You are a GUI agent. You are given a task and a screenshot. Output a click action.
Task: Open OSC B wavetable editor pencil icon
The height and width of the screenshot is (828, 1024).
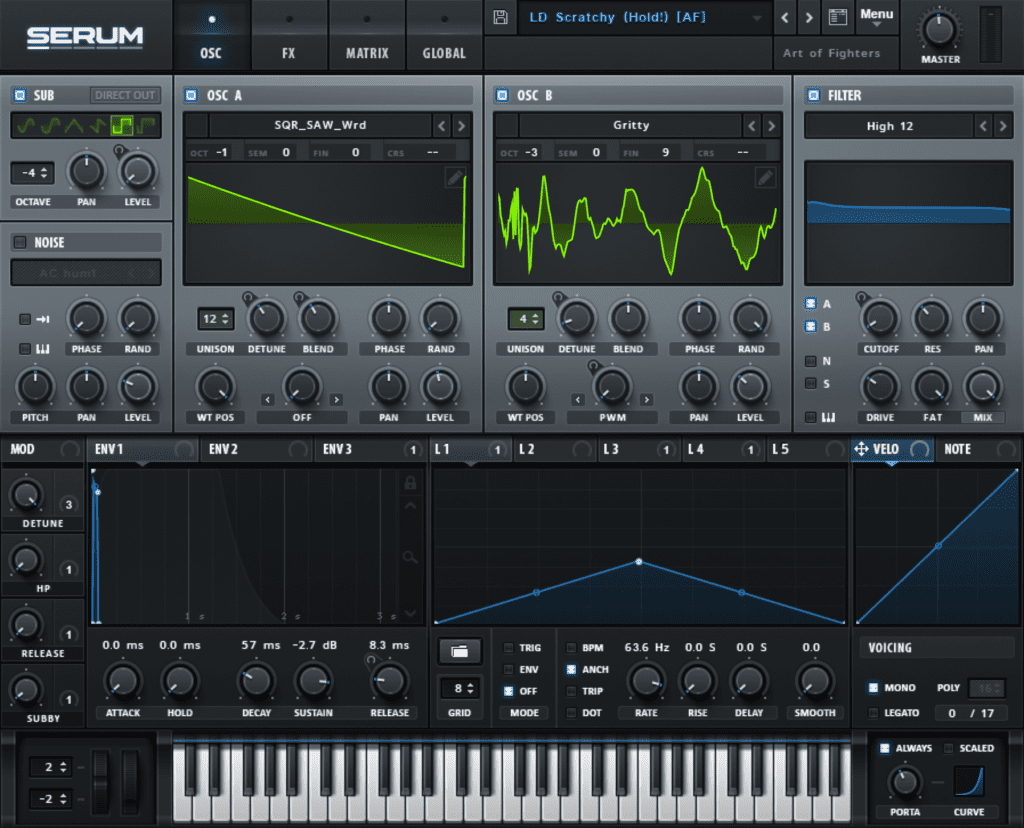point(765,177)
